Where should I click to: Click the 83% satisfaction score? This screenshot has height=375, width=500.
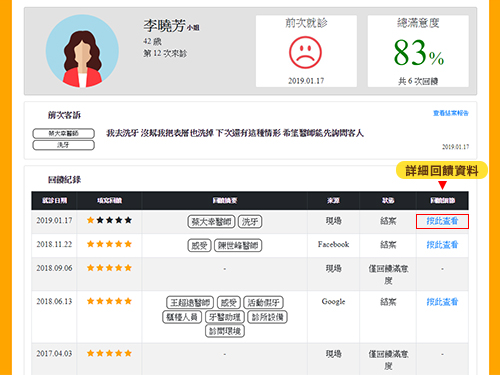pos(418,53)
